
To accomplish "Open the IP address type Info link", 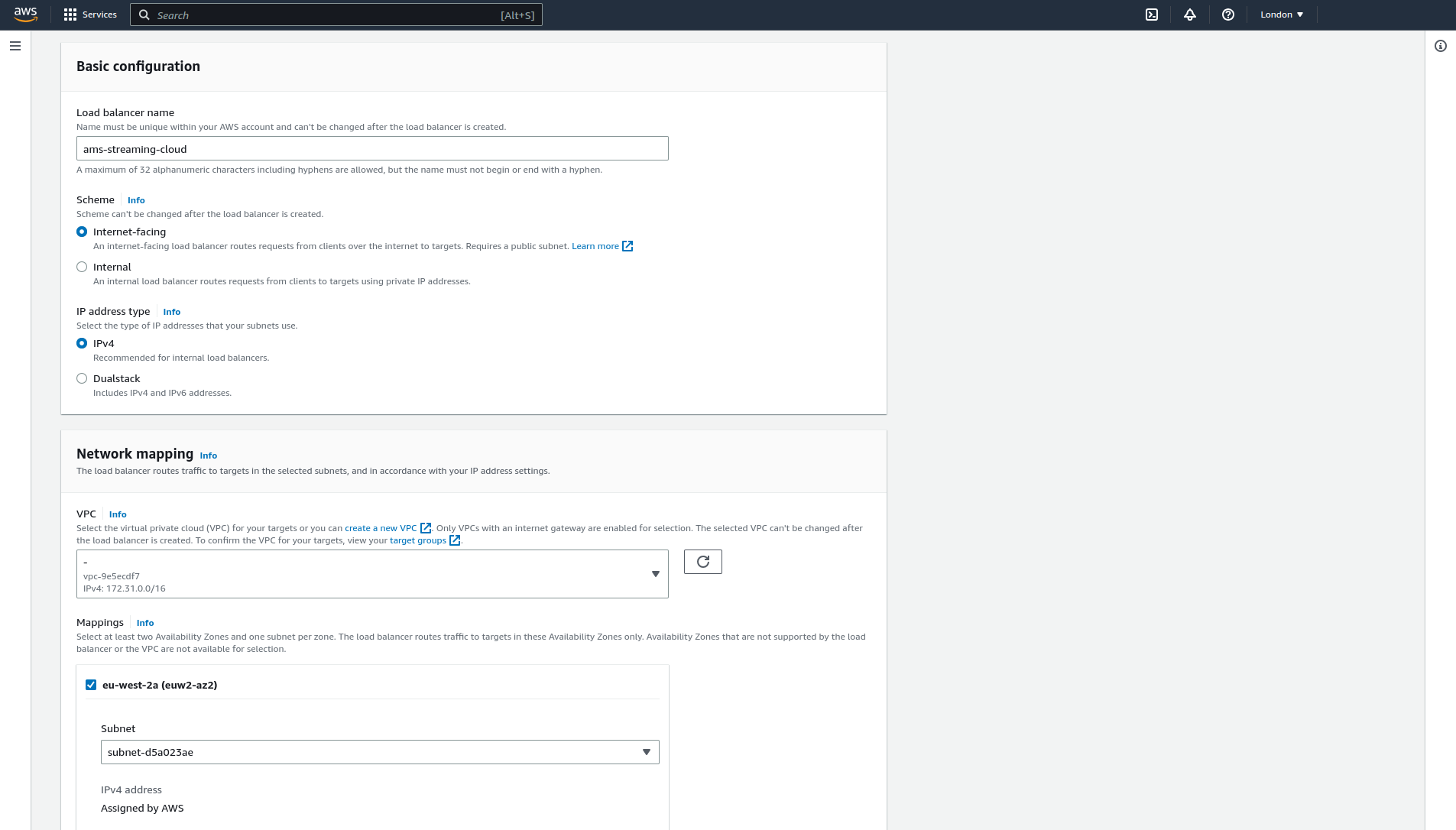I will coord(172,312).
